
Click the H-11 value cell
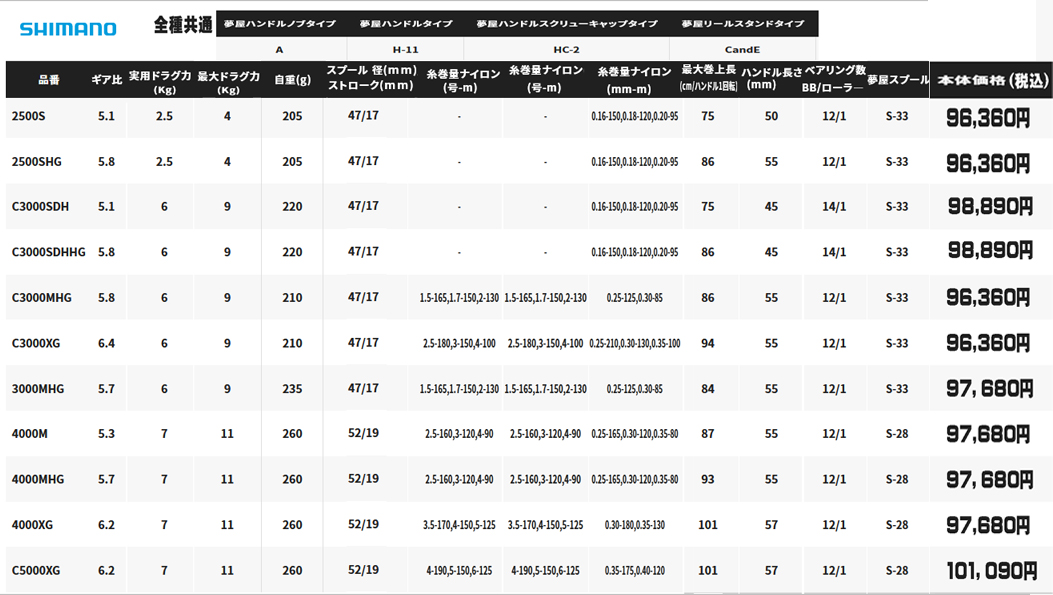point(405,48)
